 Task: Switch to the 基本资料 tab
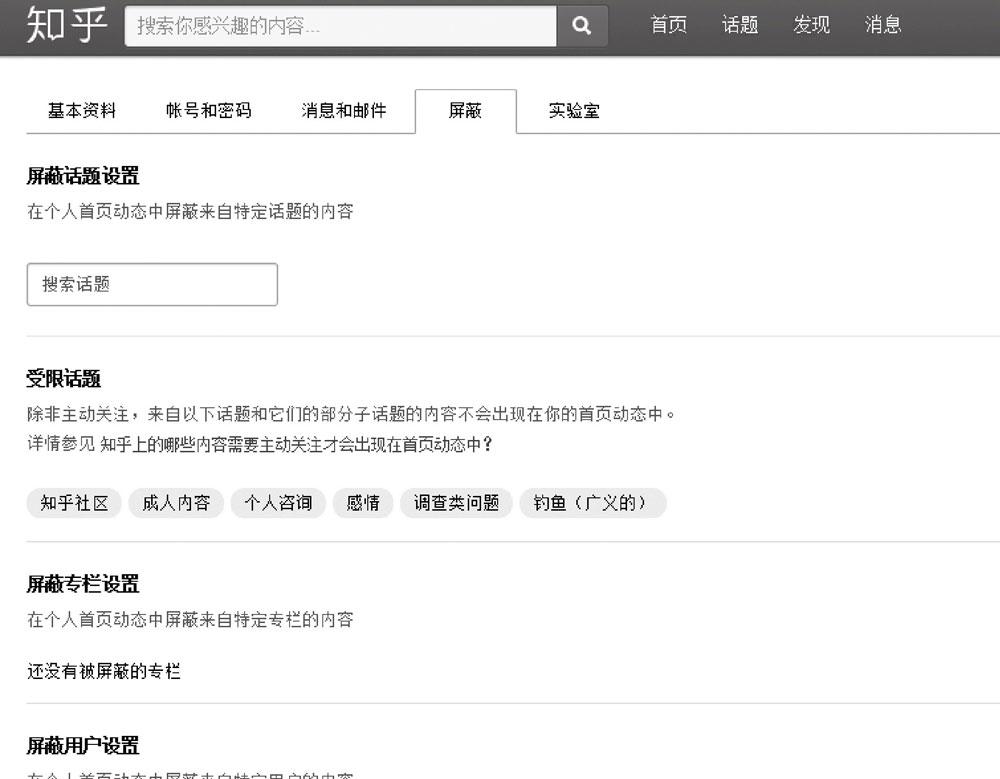[x=82, y=111]
